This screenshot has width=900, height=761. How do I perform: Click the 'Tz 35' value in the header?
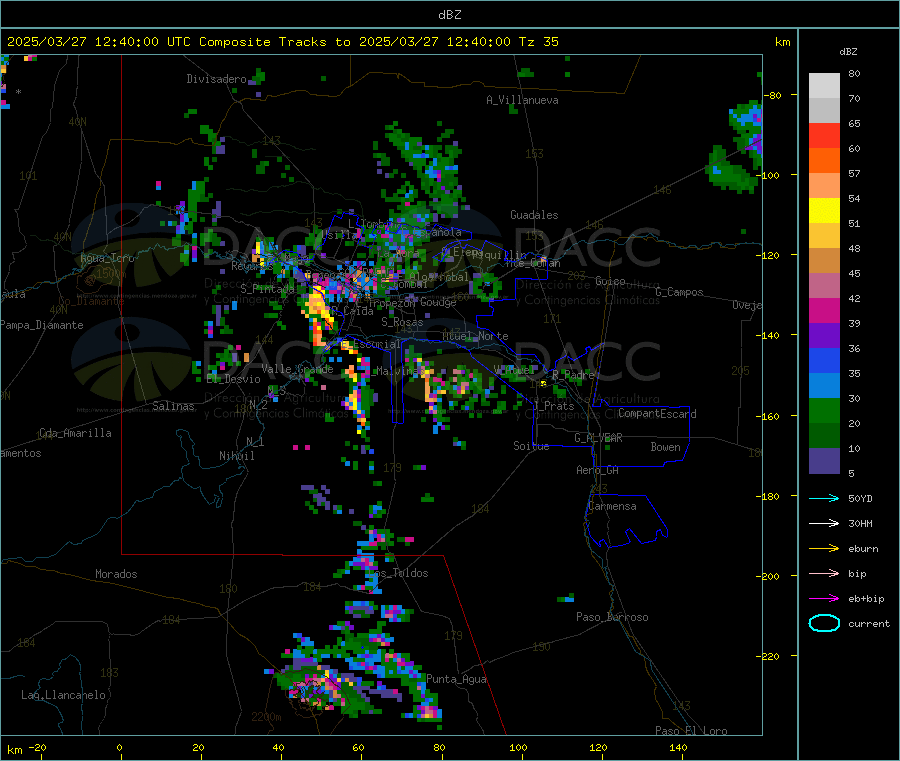click(539, 42)
